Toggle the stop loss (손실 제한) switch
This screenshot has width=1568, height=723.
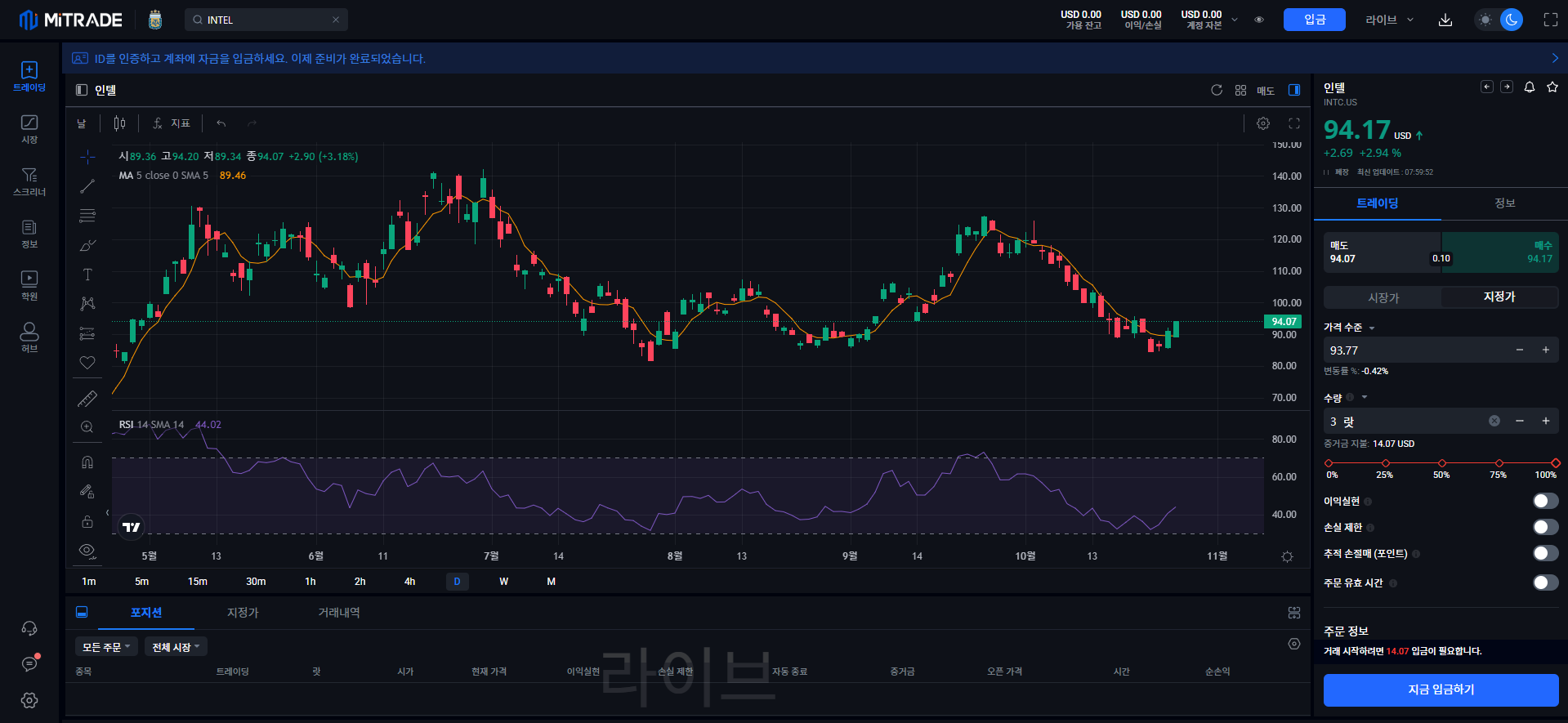point(1546,527)
